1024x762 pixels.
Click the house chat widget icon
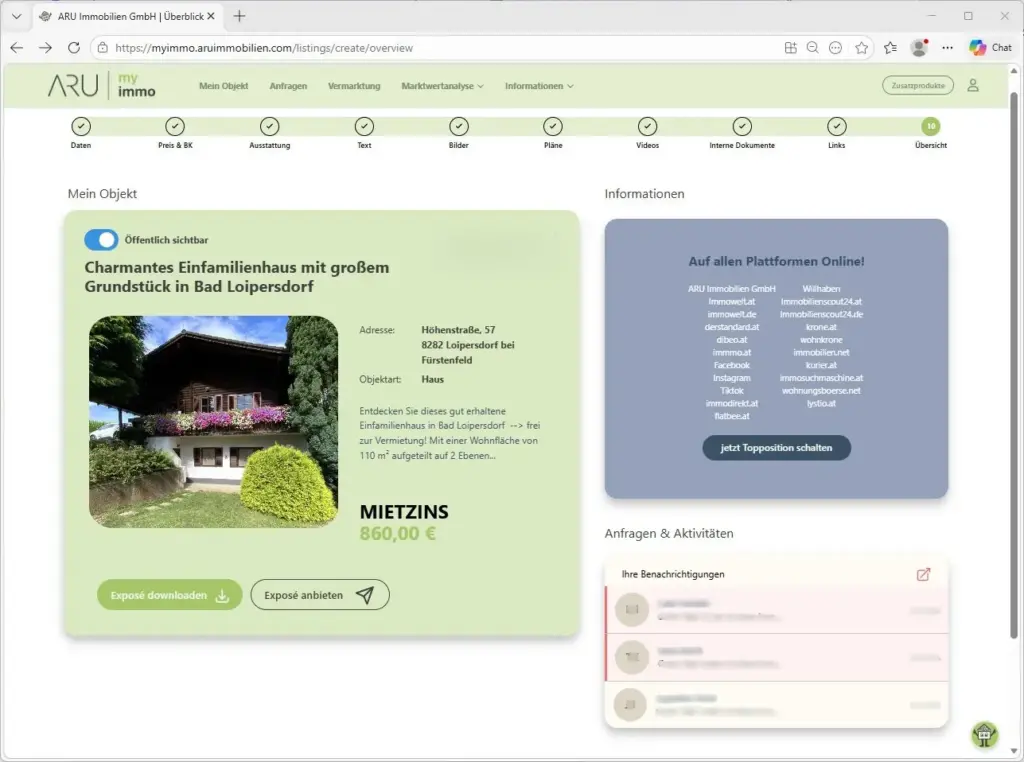pos(984,735)
